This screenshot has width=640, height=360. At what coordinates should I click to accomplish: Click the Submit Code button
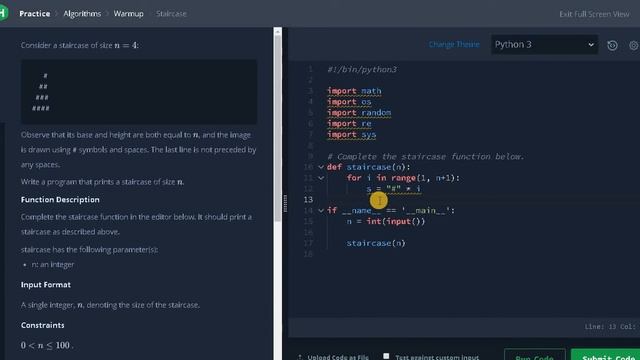point(605,354)
